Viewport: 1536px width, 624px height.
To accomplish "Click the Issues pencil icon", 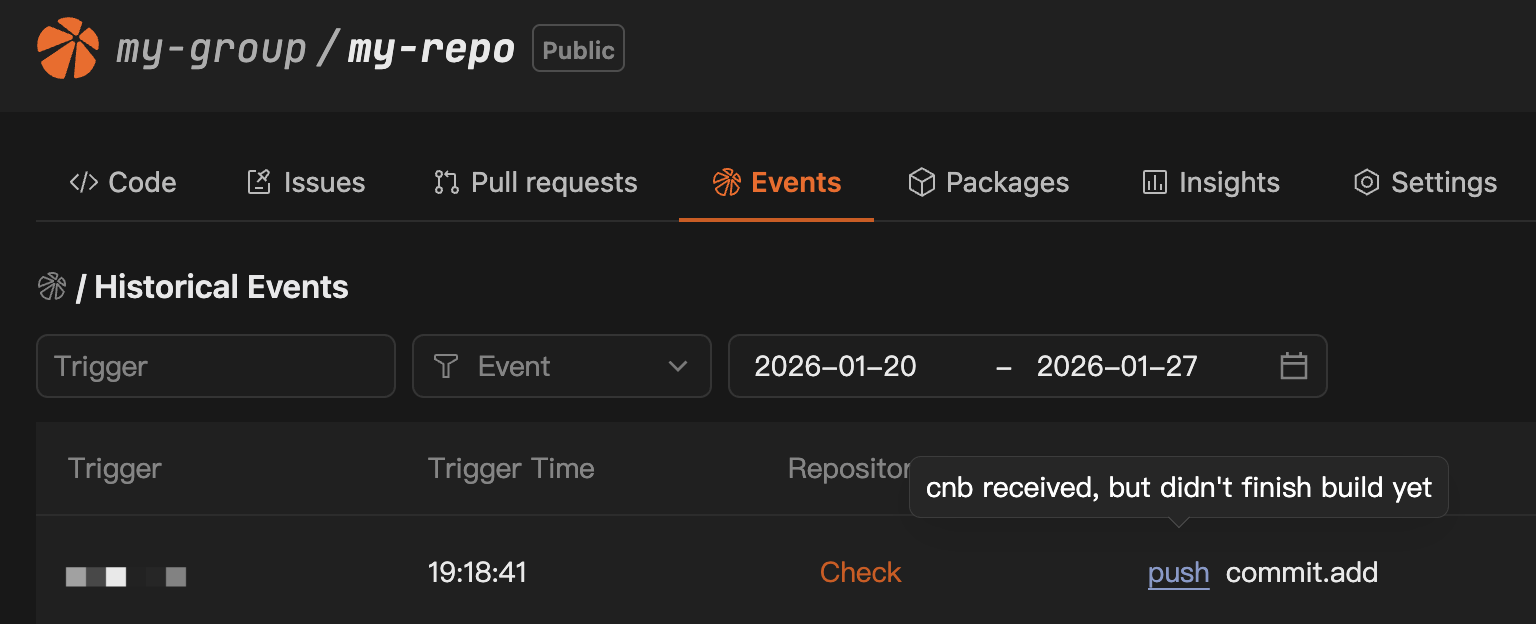I will click(258, 182).
